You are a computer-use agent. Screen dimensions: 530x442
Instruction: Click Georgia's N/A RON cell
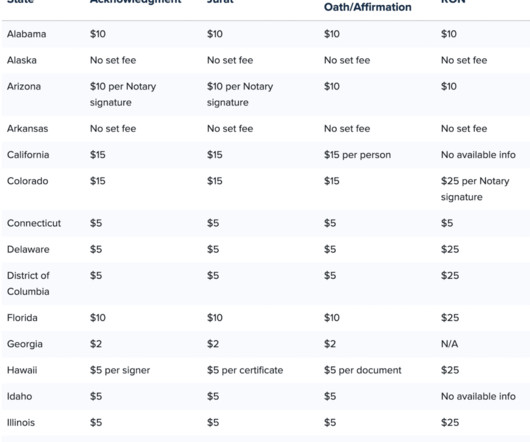(450, 344)
